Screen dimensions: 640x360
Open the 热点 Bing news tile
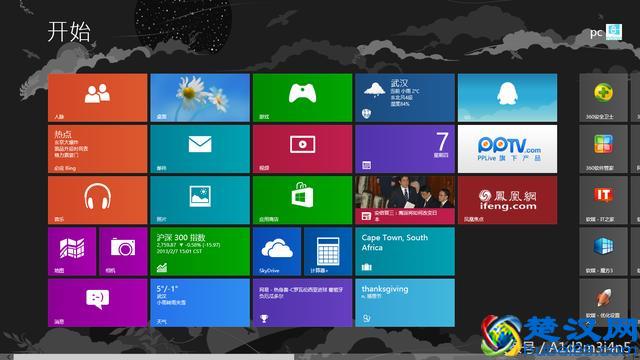(x=98, y=149)
